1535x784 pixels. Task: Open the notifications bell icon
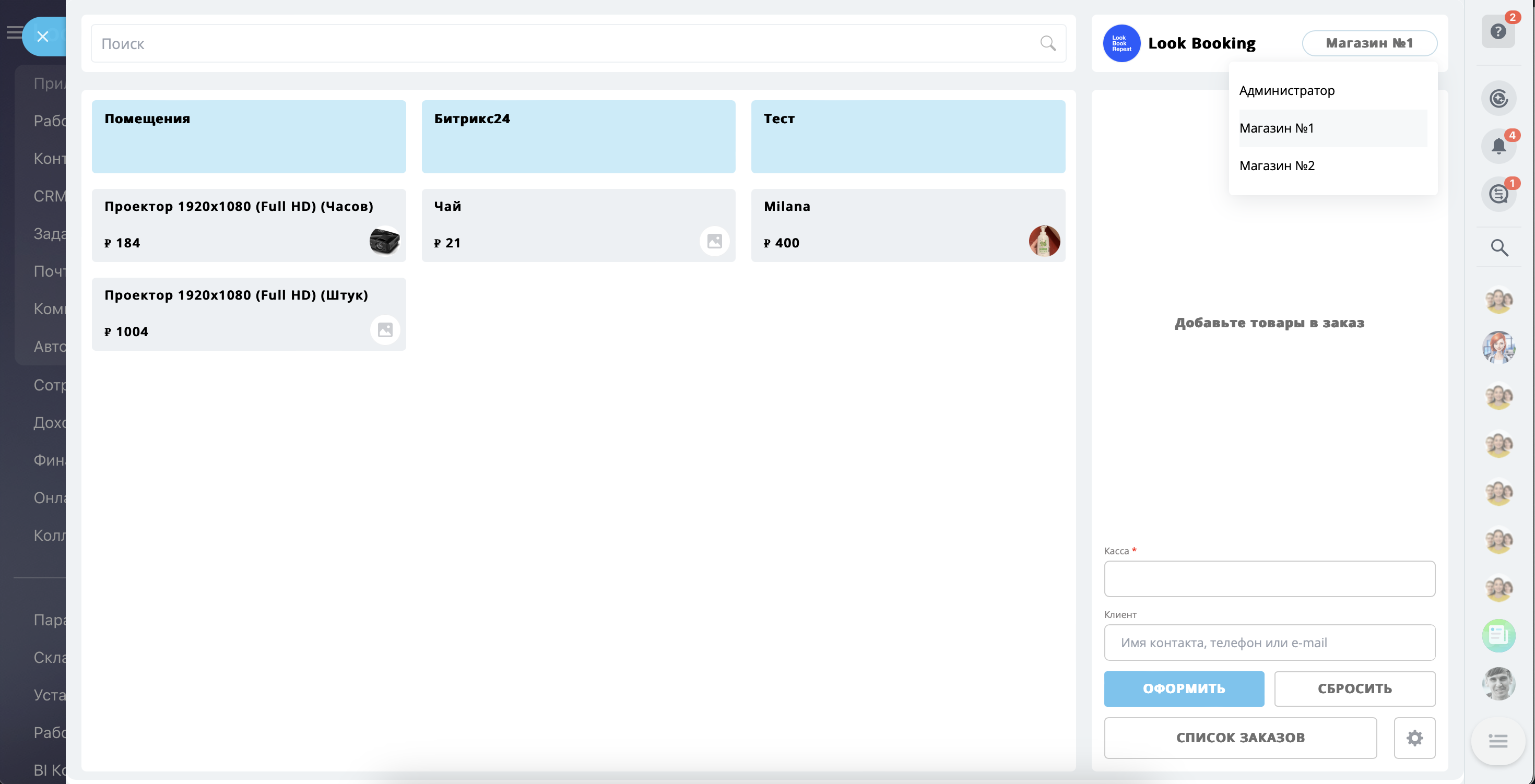pos(1498,146)
